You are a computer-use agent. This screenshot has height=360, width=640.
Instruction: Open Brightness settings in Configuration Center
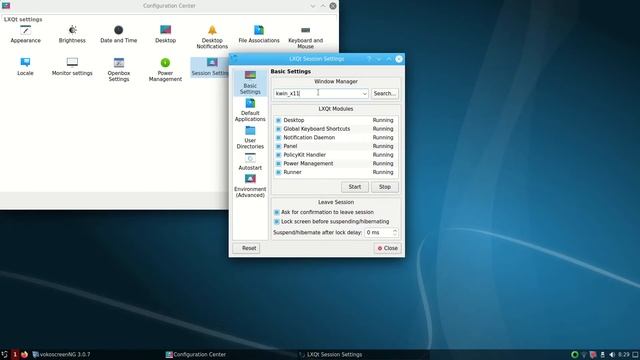coord(72,34)
